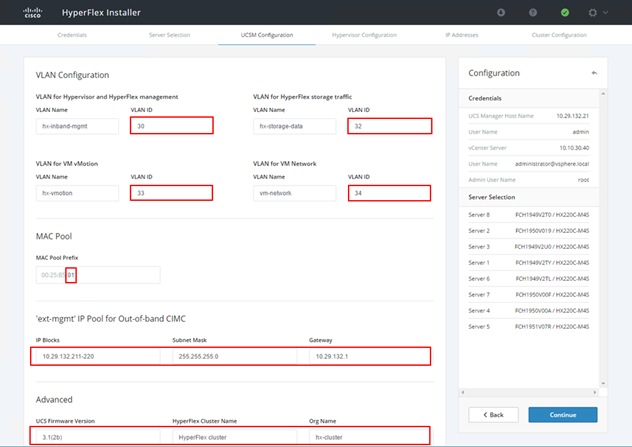Image resolution: width=632 pixels, height=447 pixels.
Task: Click the Server 2 row
Action: (x=529, y=231)
